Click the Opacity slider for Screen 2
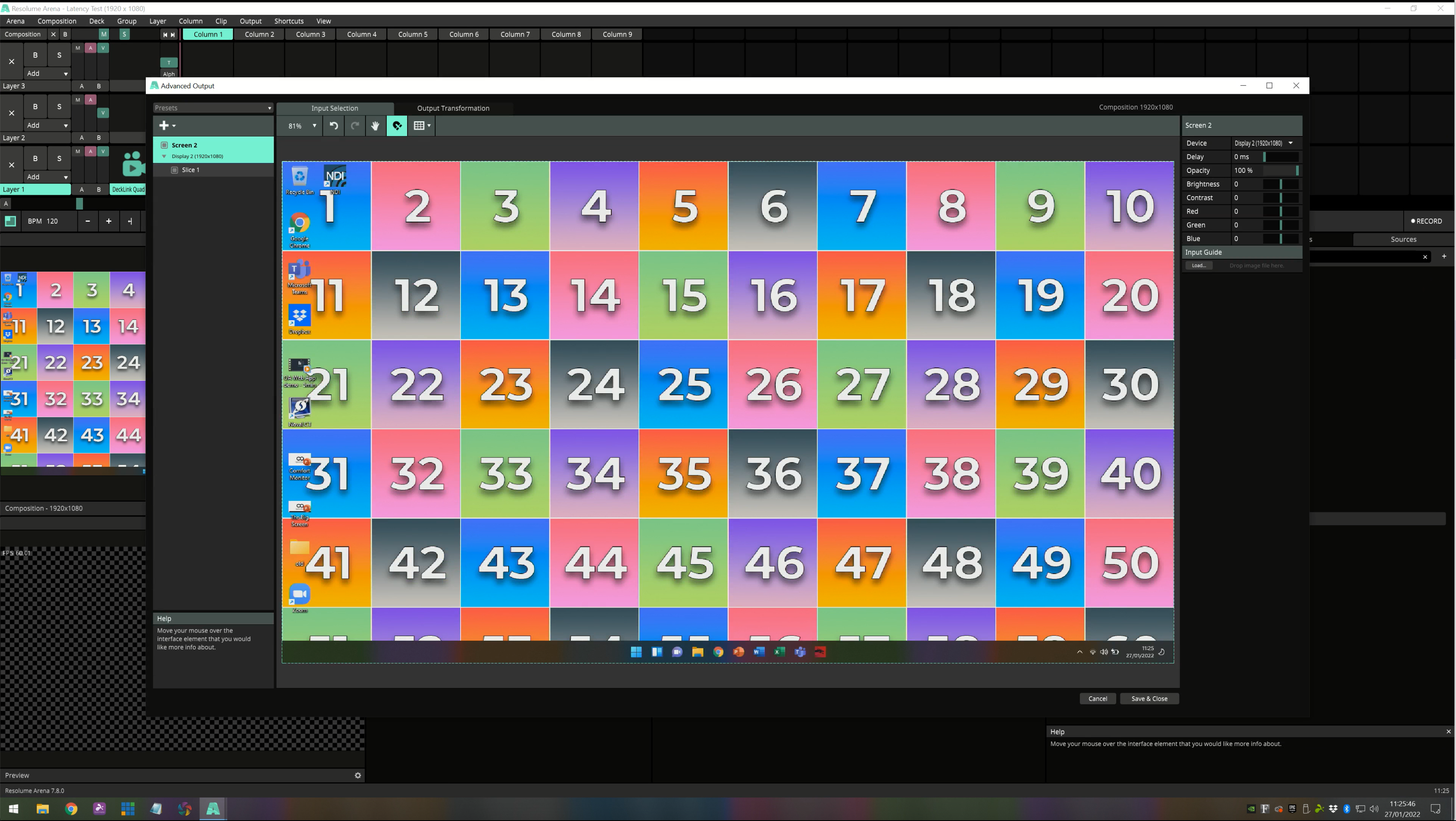 tap(1280, 170)
